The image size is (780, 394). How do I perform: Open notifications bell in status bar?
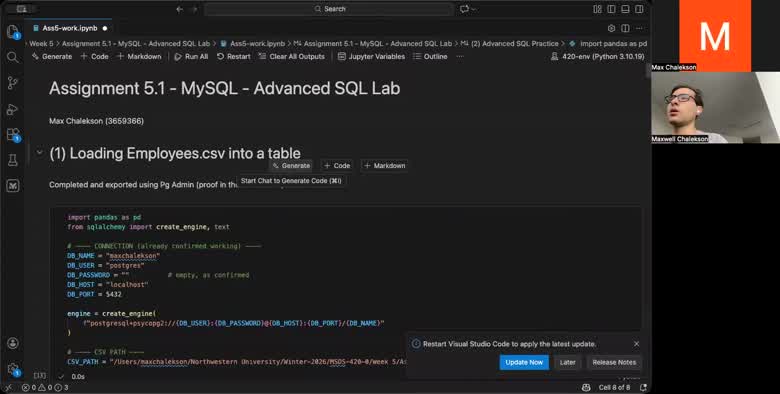(643, 388)
